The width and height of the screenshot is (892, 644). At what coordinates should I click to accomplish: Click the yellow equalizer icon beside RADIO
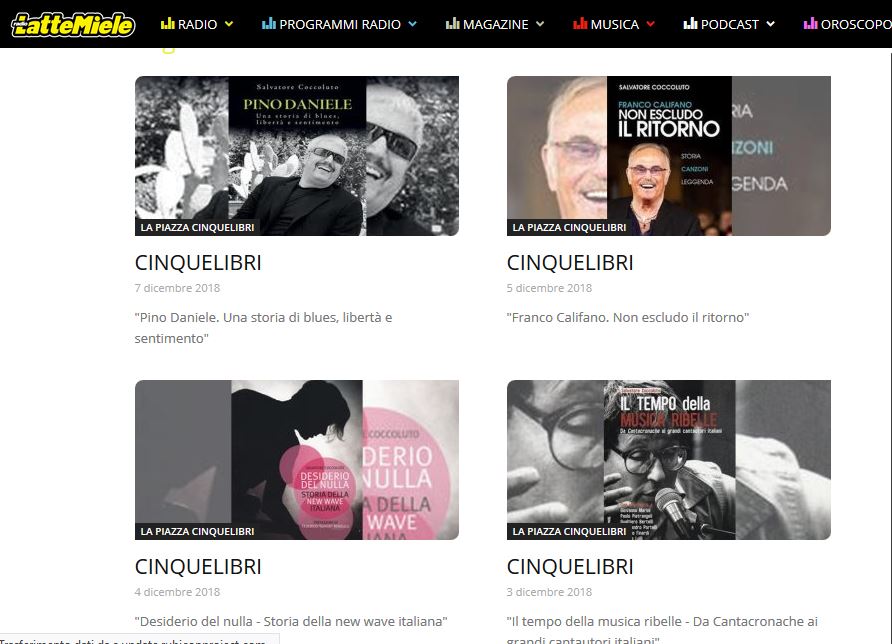[x=167, y=23]
